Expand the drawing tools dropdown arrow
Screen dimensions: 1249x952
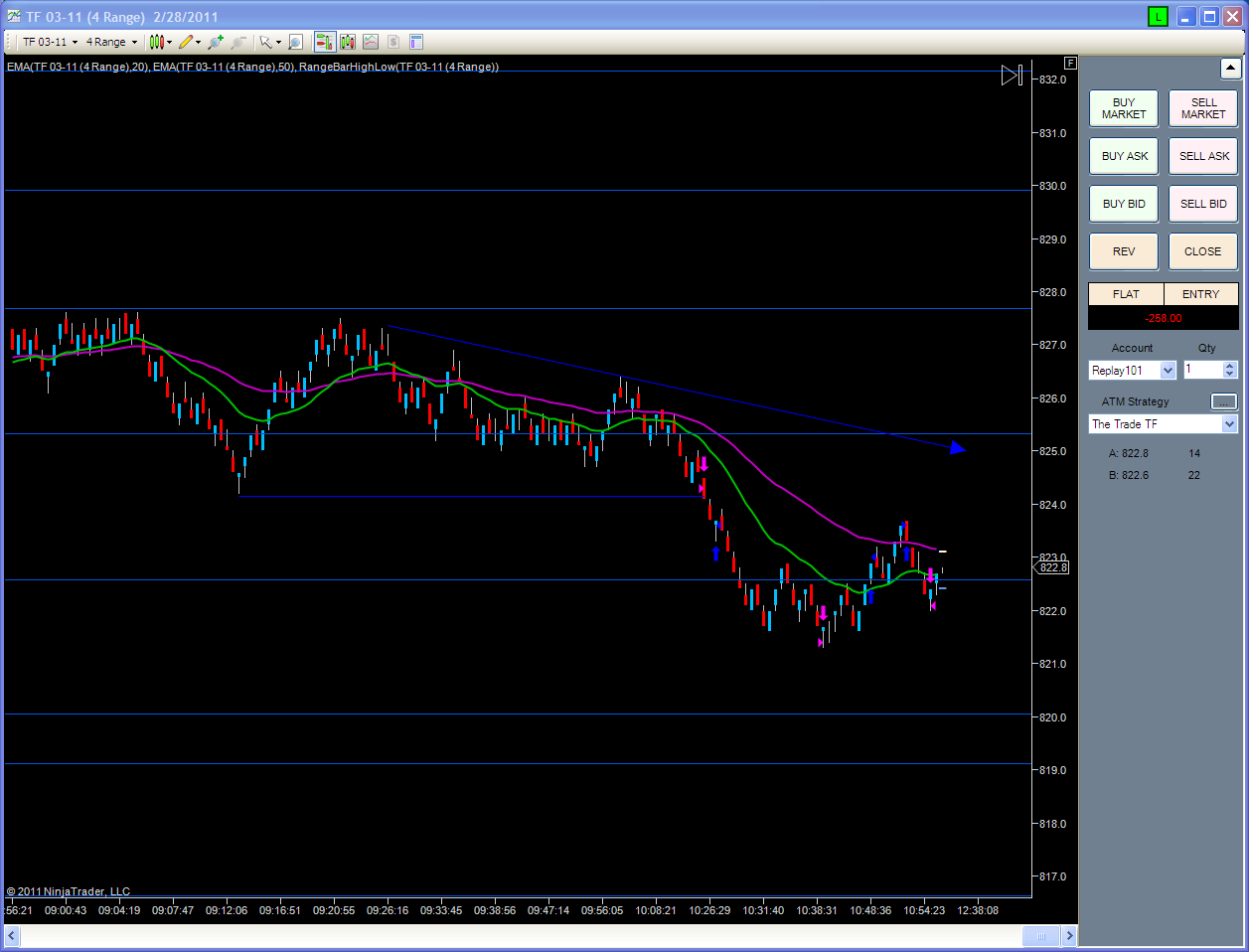199,42
